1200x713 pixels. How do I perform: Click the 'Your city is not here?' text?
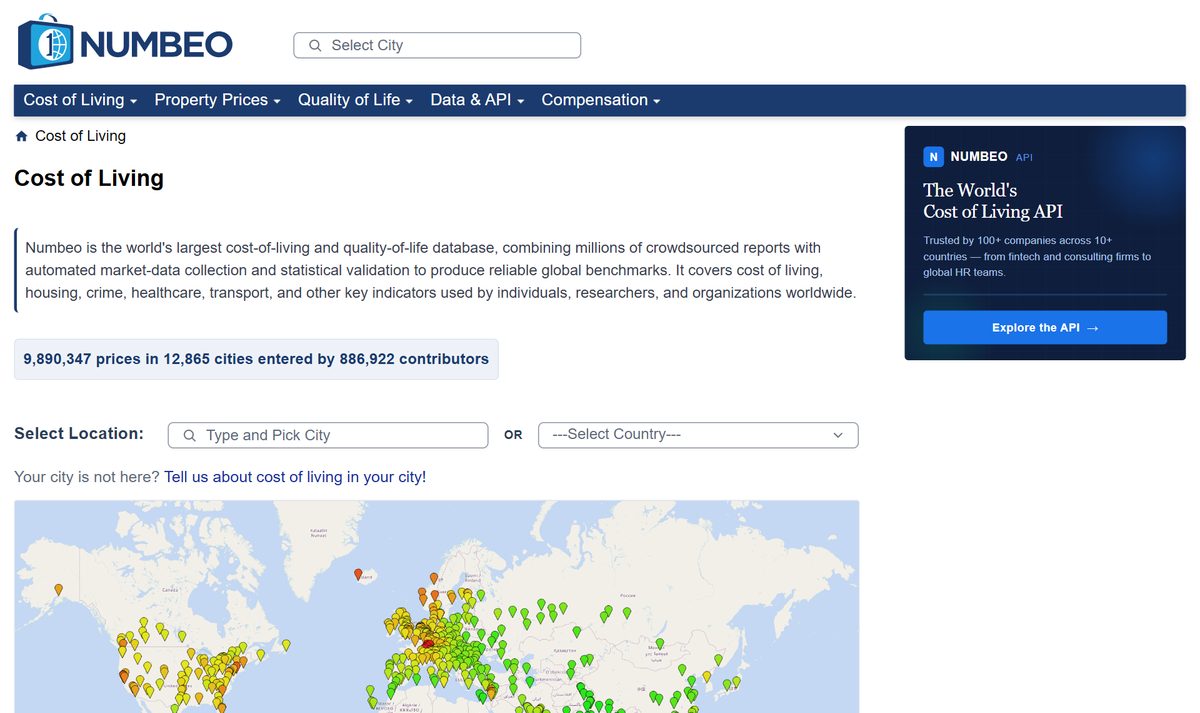click(87, 477)
